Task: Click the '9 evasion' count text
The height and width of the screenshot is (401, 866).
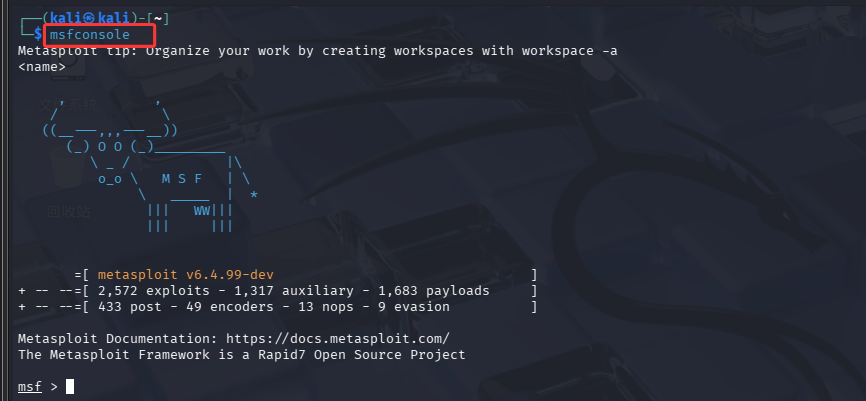Action: [414, 307]
